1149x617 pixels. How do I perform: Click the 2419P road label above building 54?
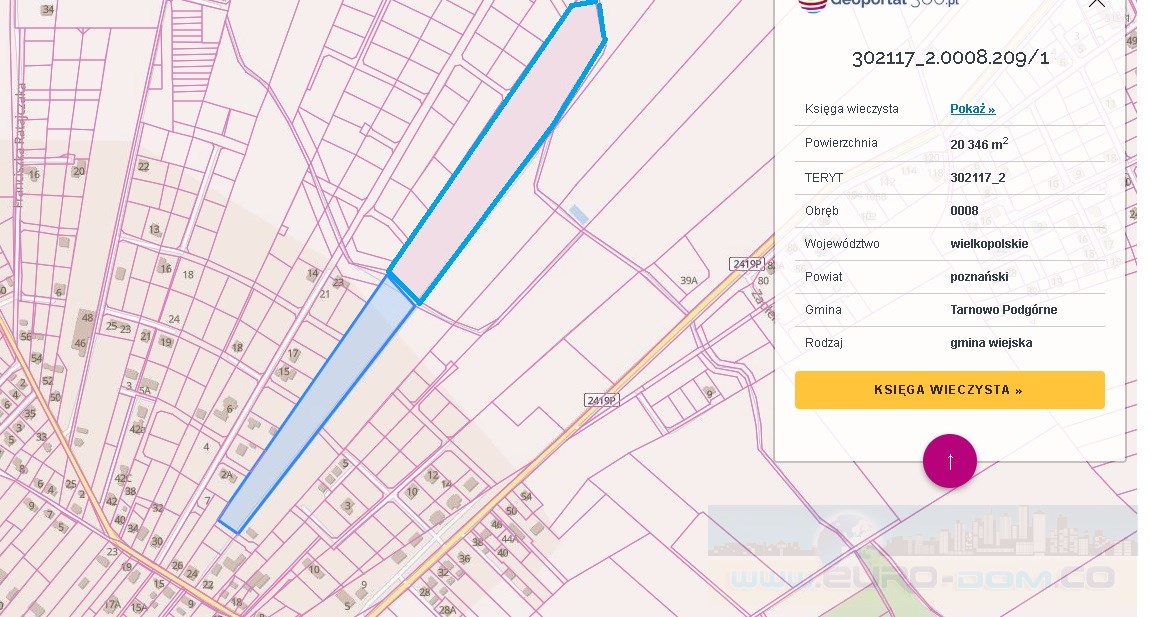coord(602,400)
